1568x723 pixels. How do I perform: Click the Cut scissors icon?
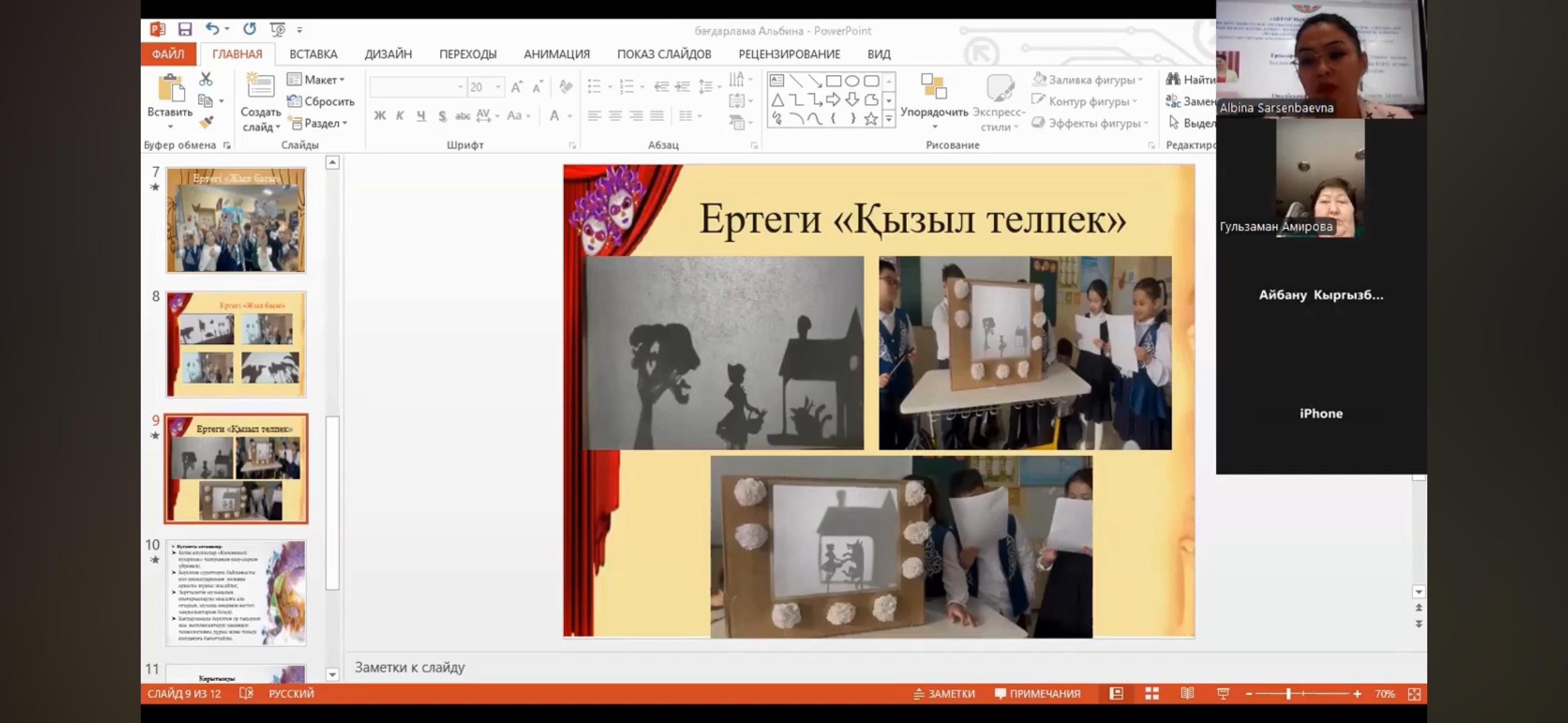206,79
